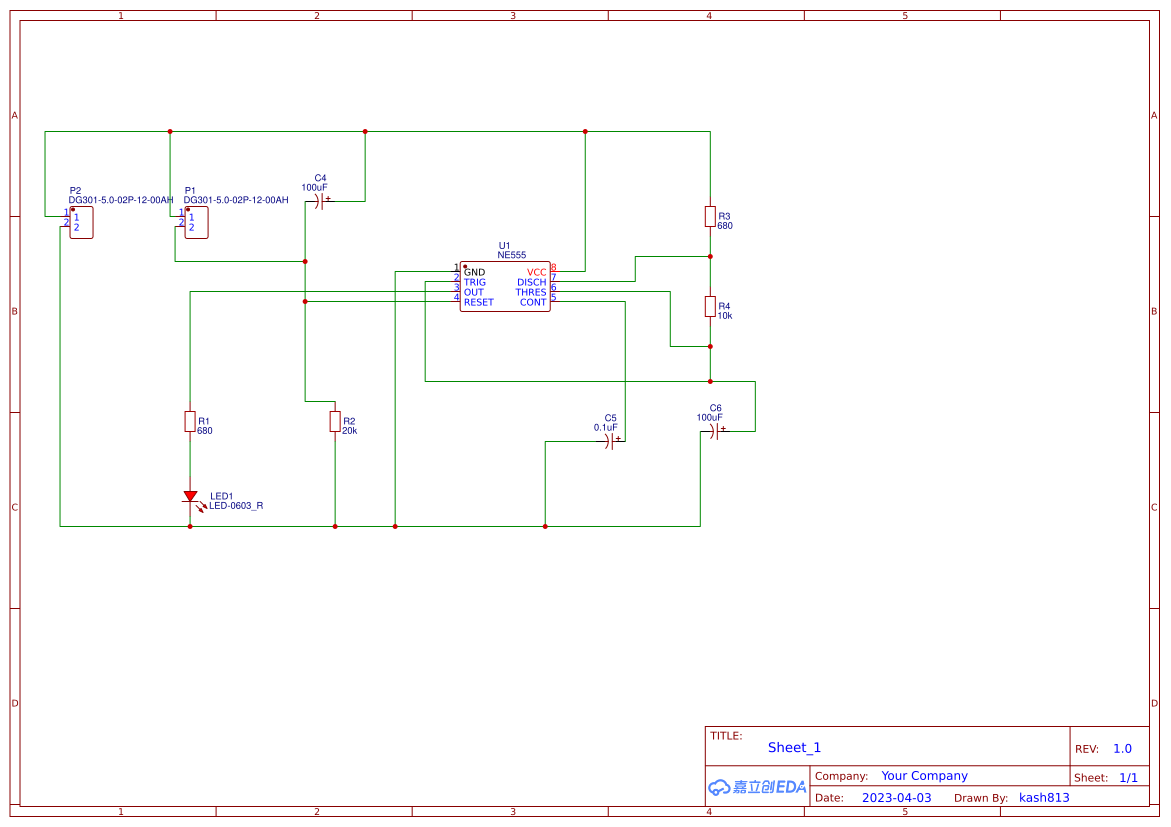Click the REV 1.0 field
Image resolution: width=1171 pixels, height=827 pixels.
point(1121,748)
